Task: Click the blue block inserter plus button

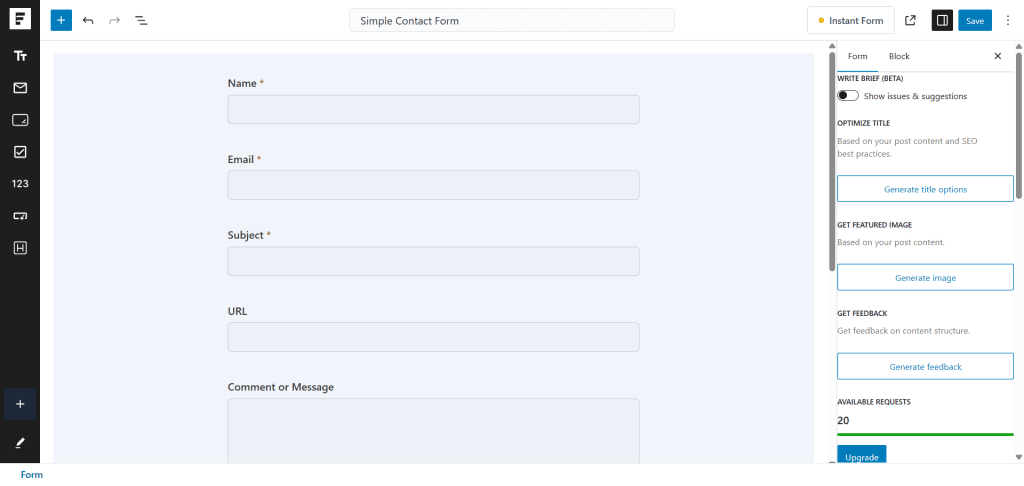Action: point(61,20)
